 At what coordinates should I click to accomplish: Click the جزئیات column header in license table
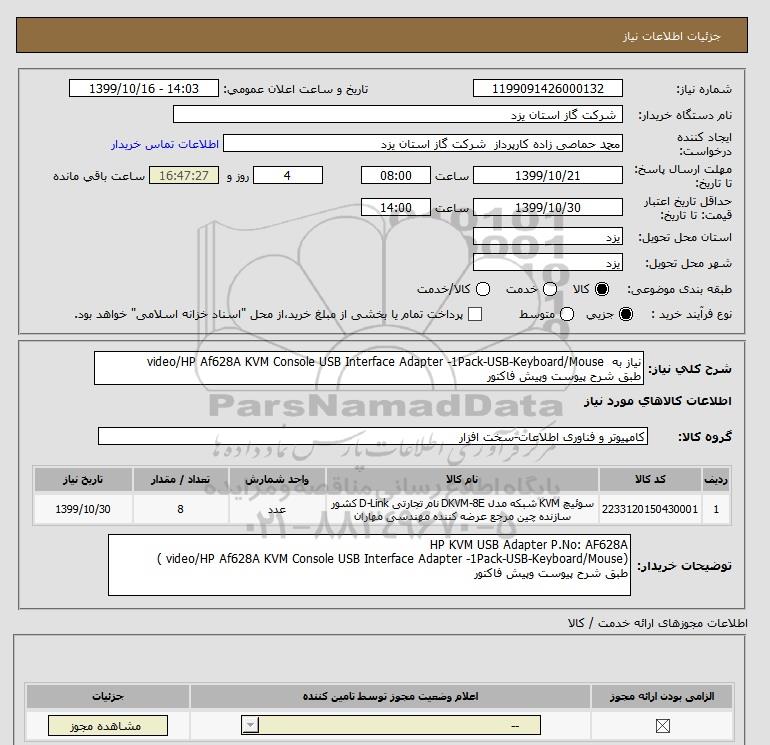108,696
